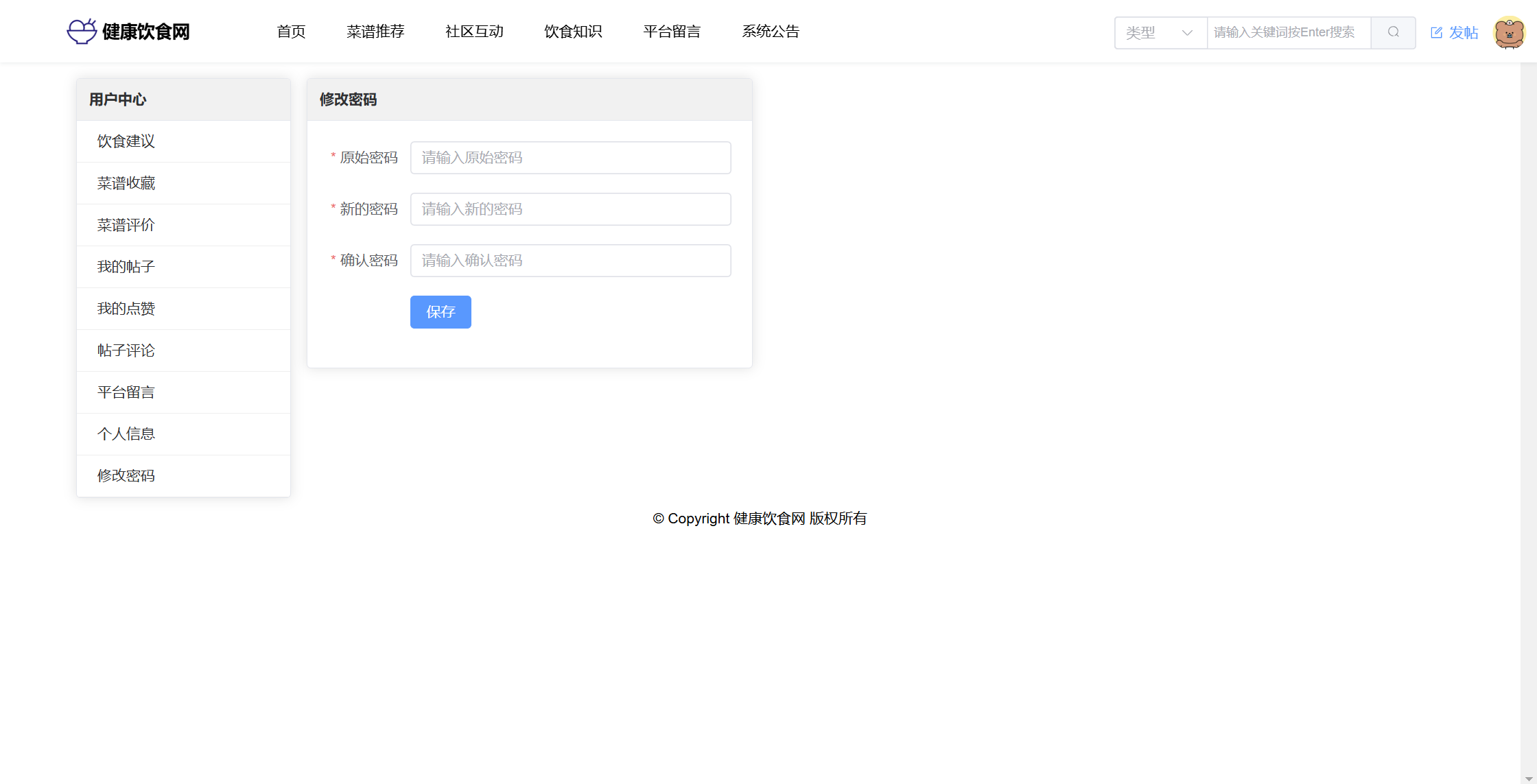
Task: Click the search magnifier icon button
Action: [1393, 32]
